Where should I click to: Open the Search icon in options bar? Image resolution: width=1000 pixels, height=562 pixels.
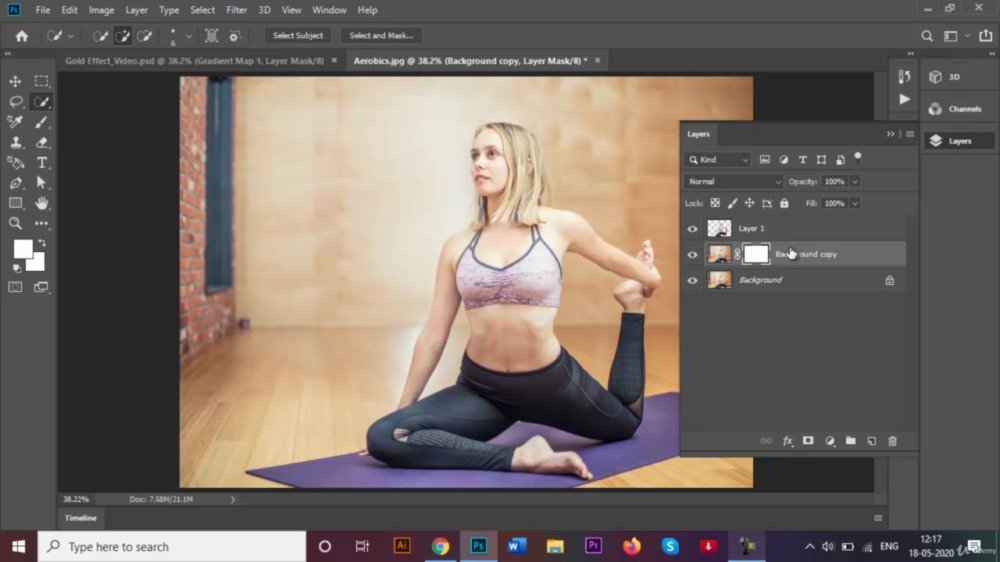(x=927, y=36)
